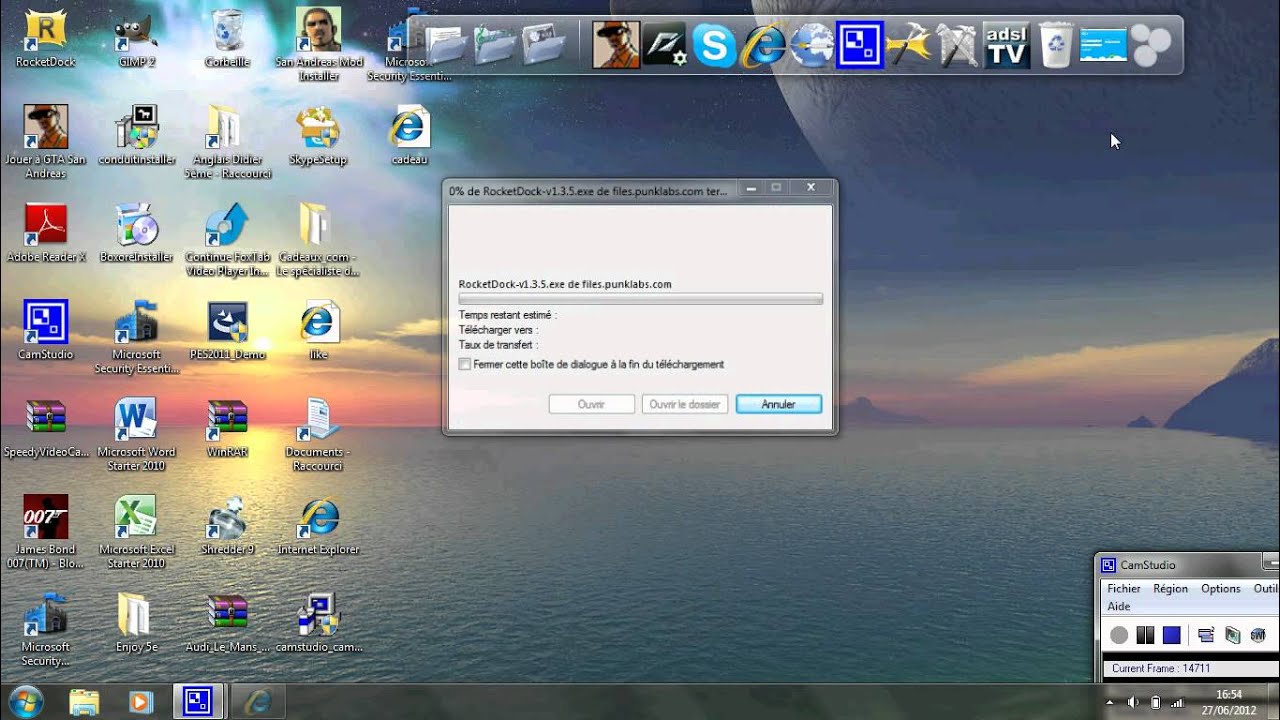Select the PES2011_Demo desktop icon
Image resolution: width=1280 pixels, height=720 pixels.
coord(228,329)
